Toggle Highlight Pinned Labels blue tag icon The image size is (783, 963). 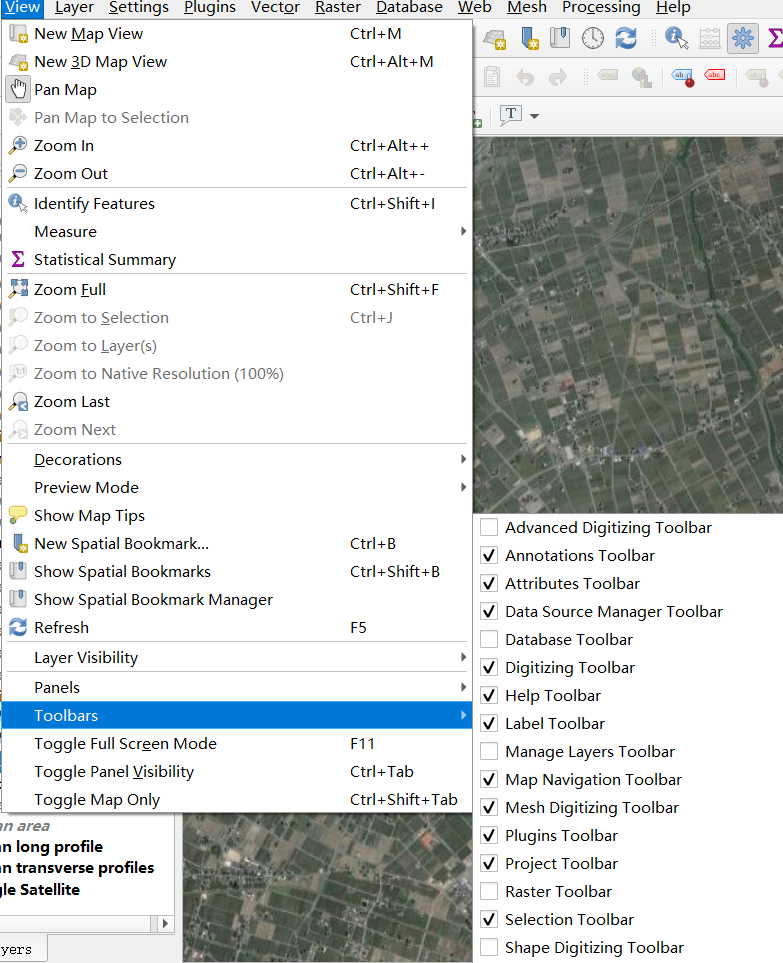coord(683,77)
